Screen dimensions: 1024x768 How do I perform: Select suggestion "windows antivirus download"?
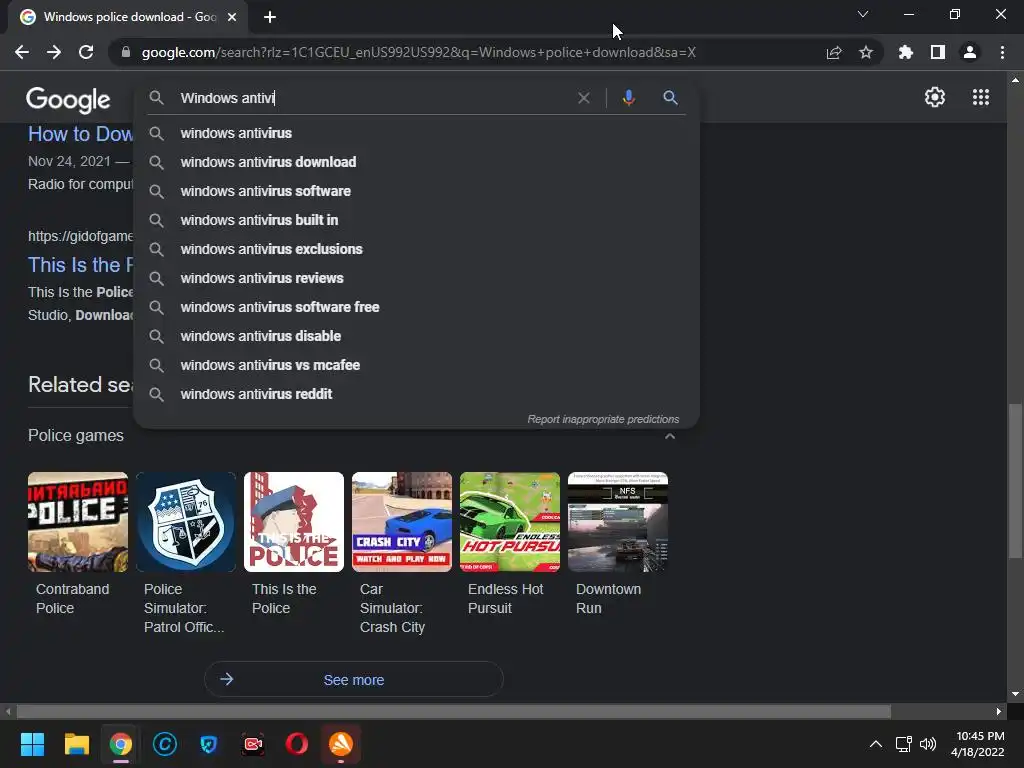coord(416,162)
